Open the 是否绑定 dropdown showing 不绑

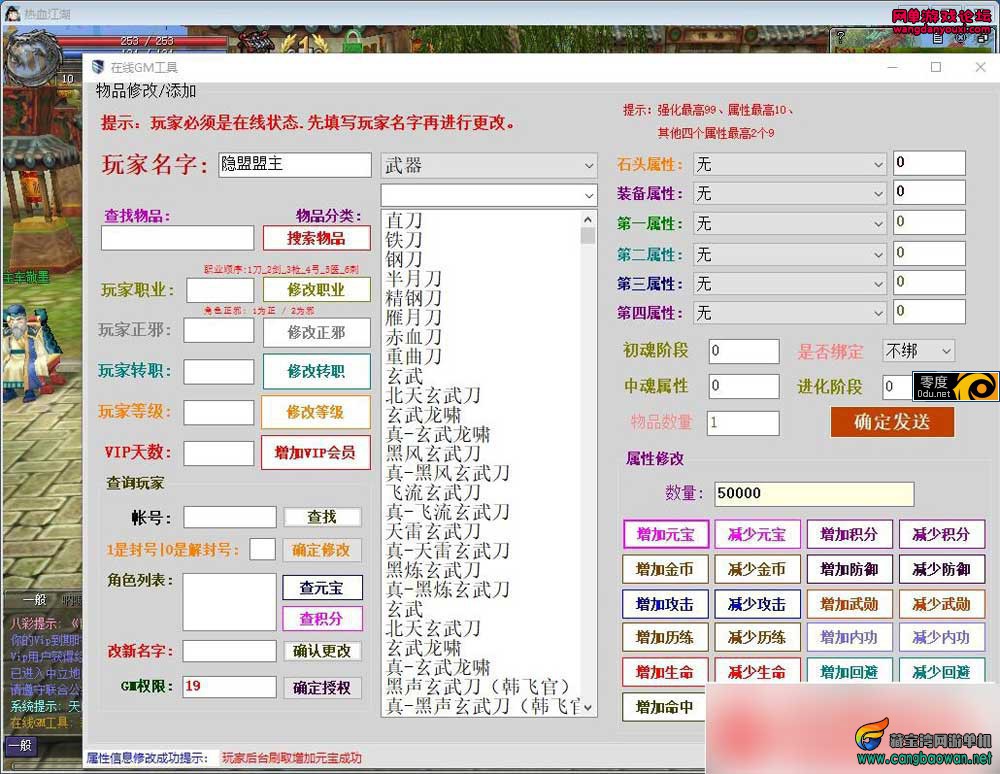(918, 351)
